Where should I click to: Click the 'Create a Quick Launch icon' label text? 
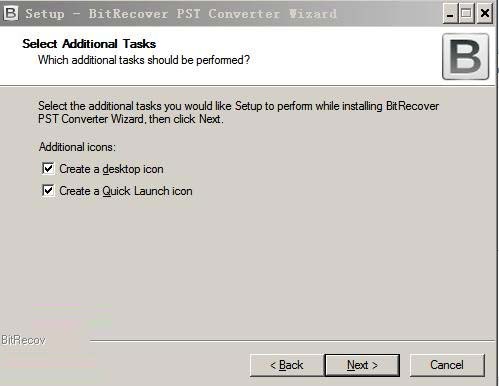tap(126, 191)
